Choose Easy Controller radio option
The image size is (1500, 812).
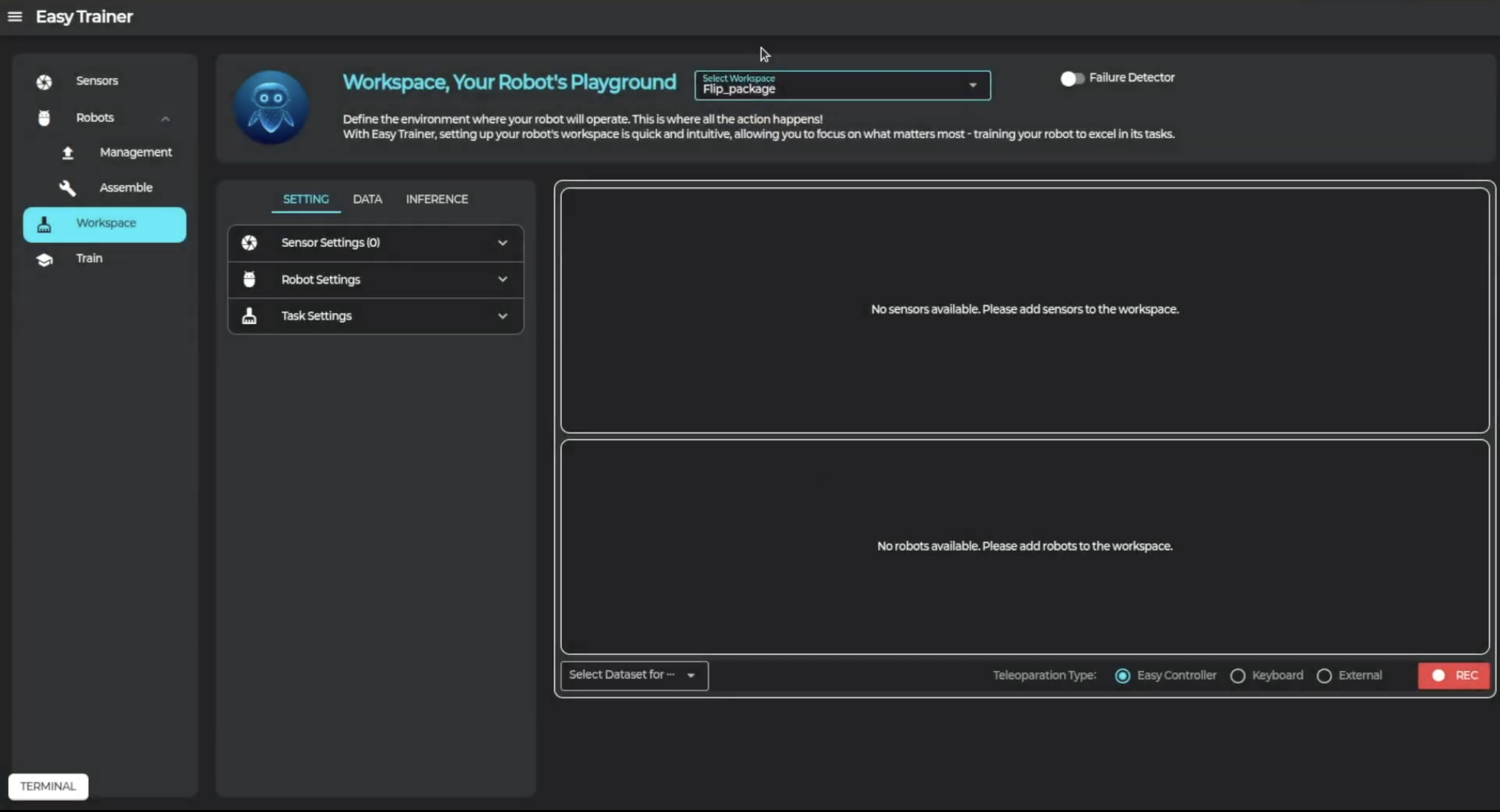[x=1122, y=676]
